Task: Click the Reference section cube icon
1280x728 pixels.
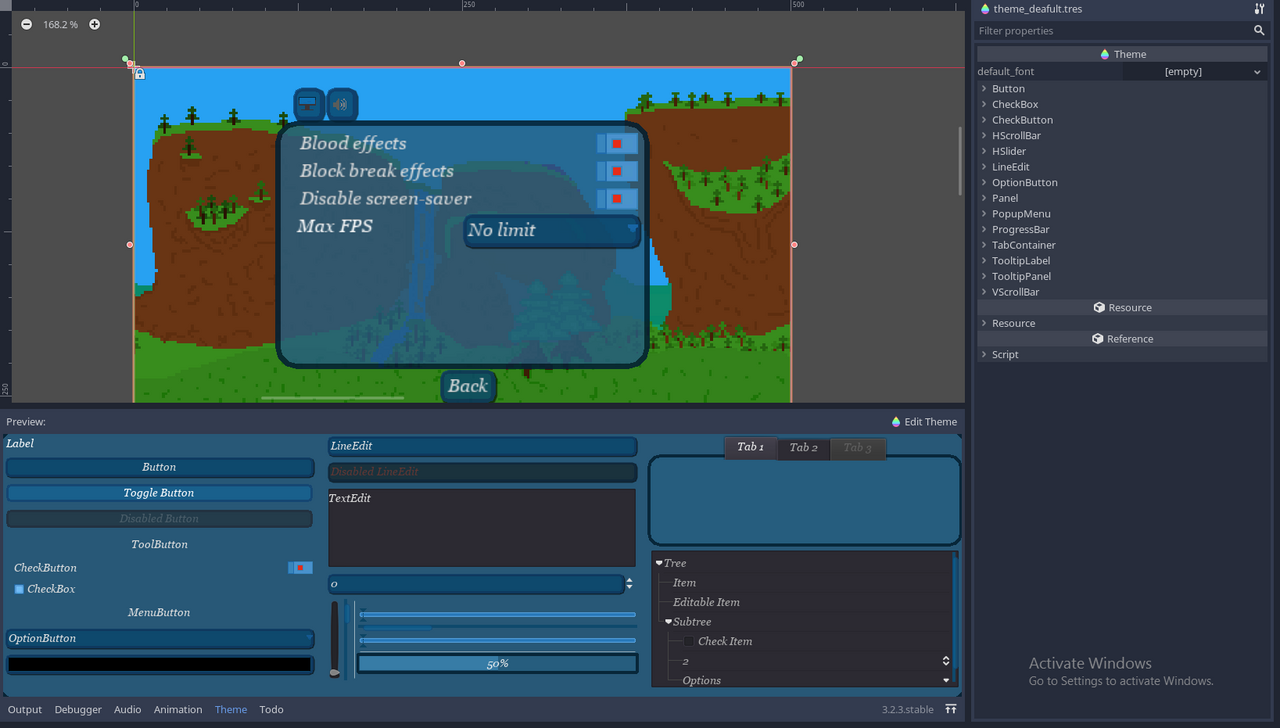Action: click(1097, 338)
